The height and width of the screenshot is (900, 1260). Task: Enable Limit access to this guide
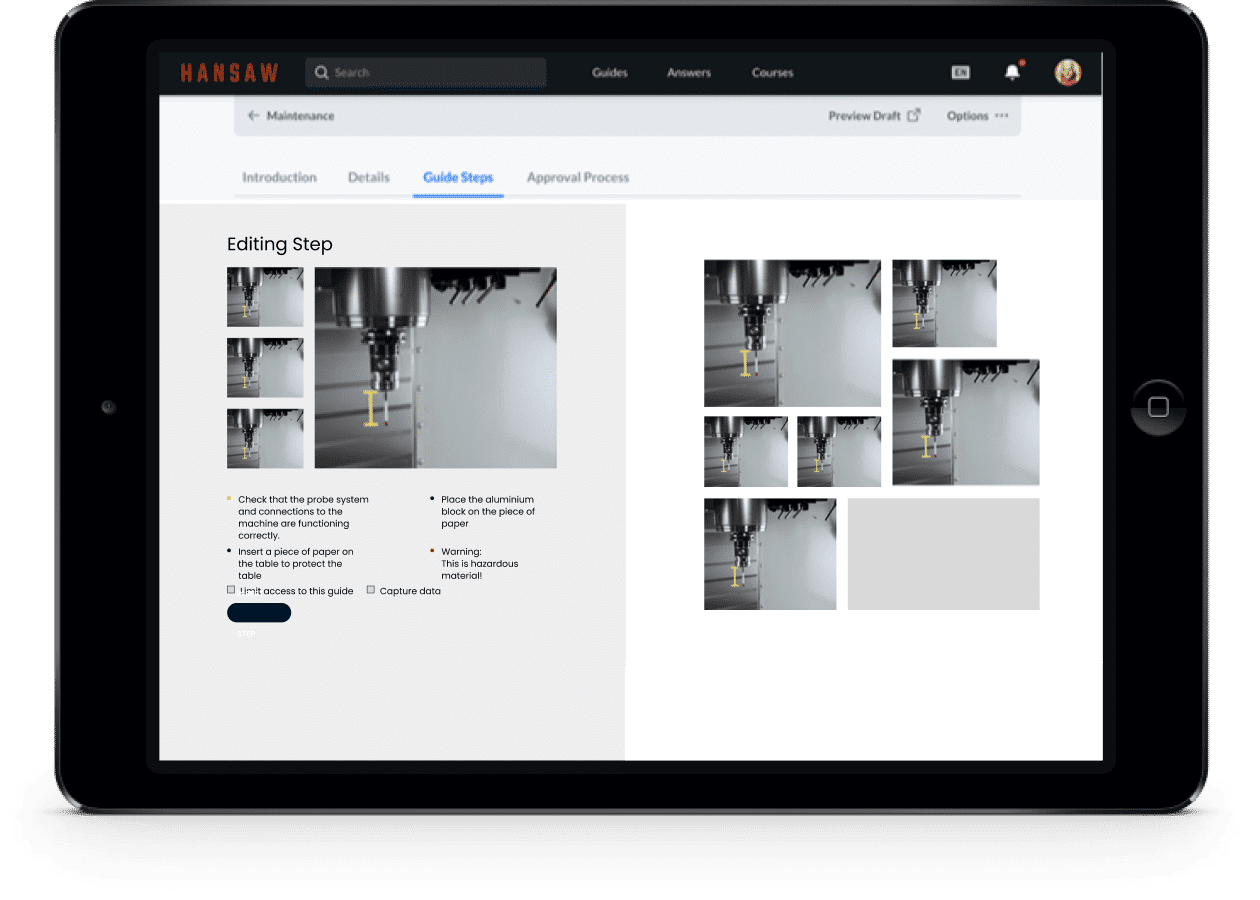[x=232, y=590]
